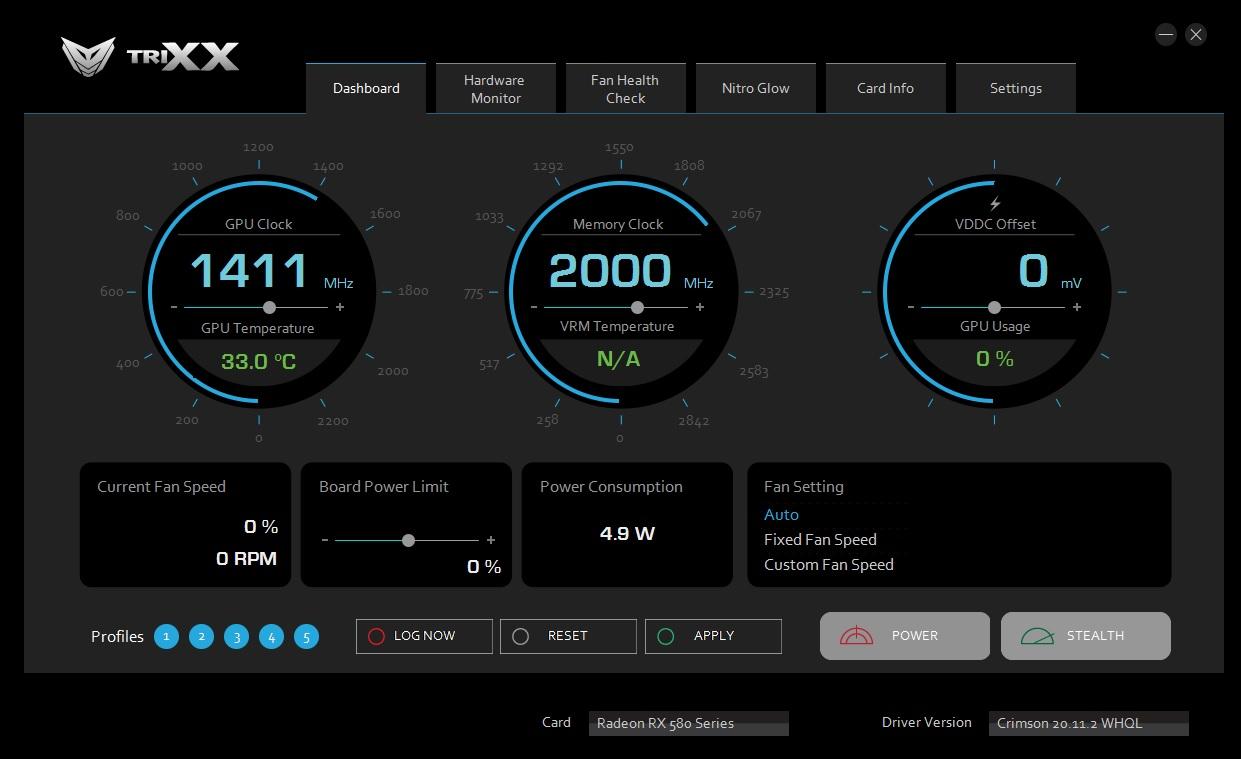
Task: Click the red circle icon on LOG NOW
Action: (376, 636)
